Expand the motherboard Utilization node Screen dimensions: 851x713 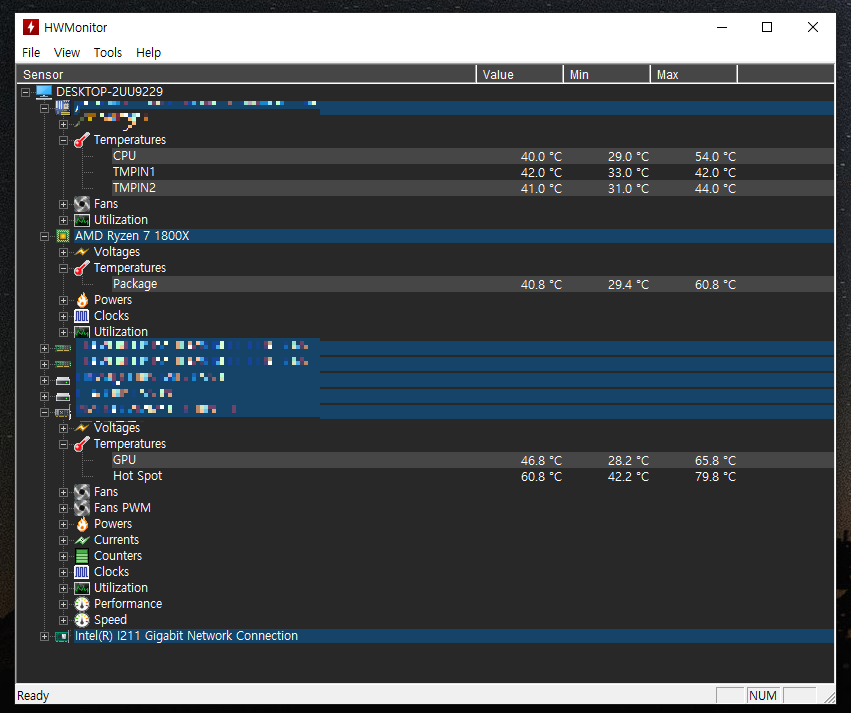63,220
